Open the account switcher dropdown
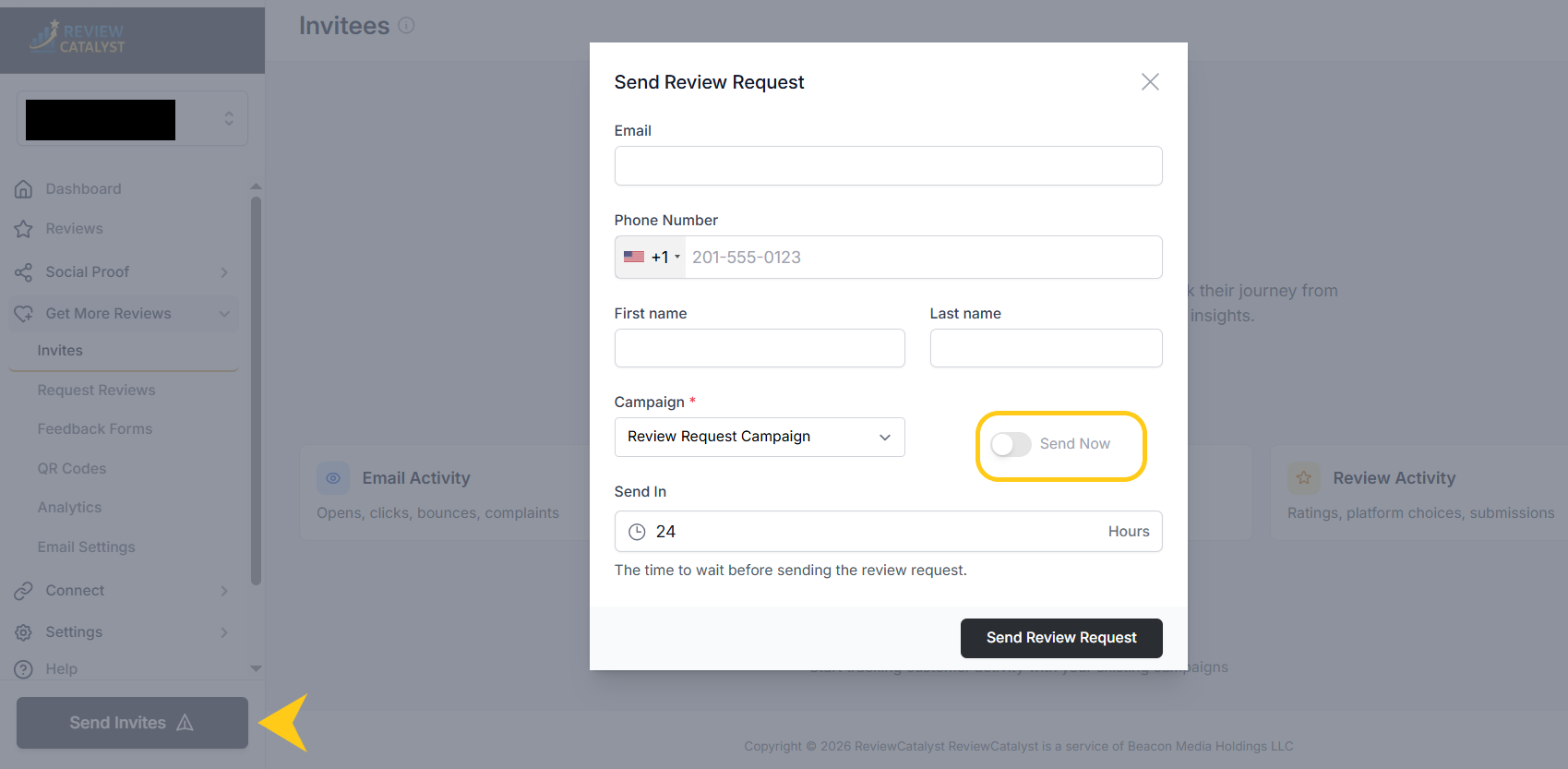 (x=132, y=119)
